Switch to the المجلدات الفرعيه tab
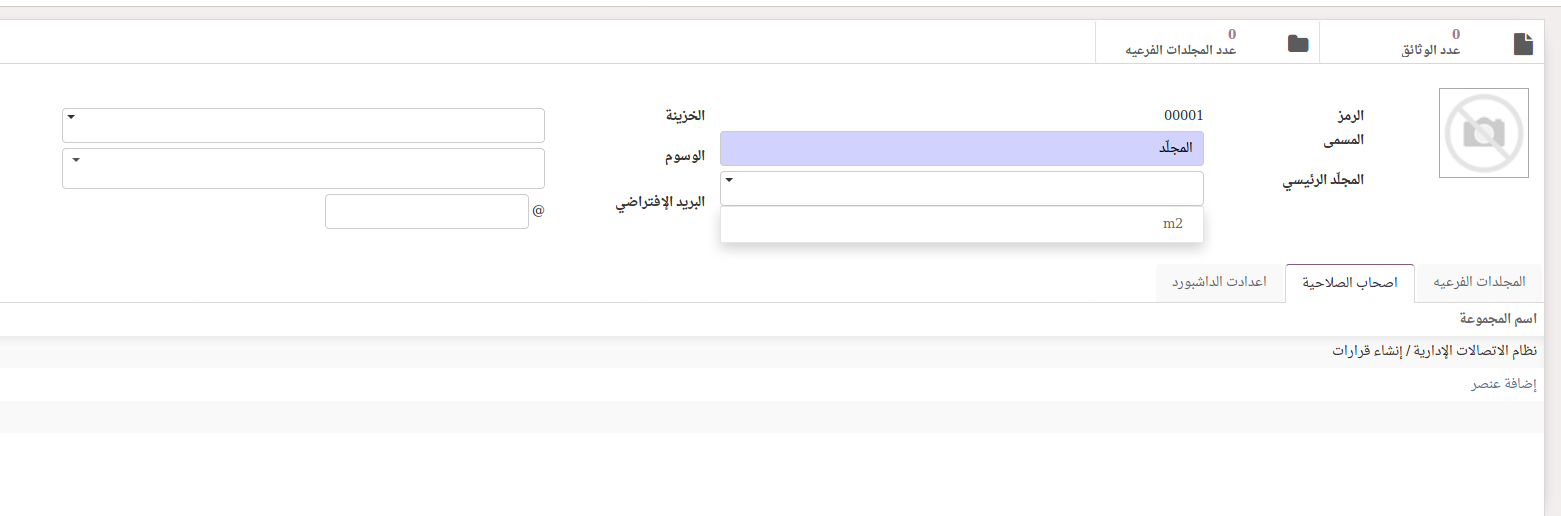This screenshot has height=516, width=1561. (x=1479, y=282)
